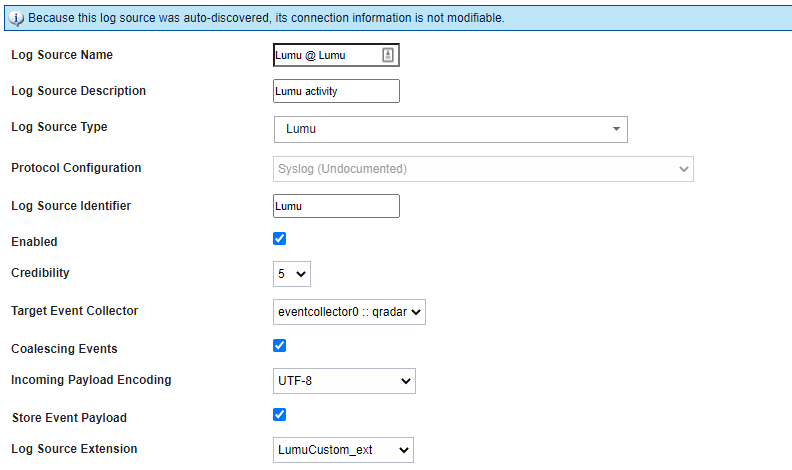
Task: Click the "Incoming Payload Encoding" label text
Action: point(91,380)
